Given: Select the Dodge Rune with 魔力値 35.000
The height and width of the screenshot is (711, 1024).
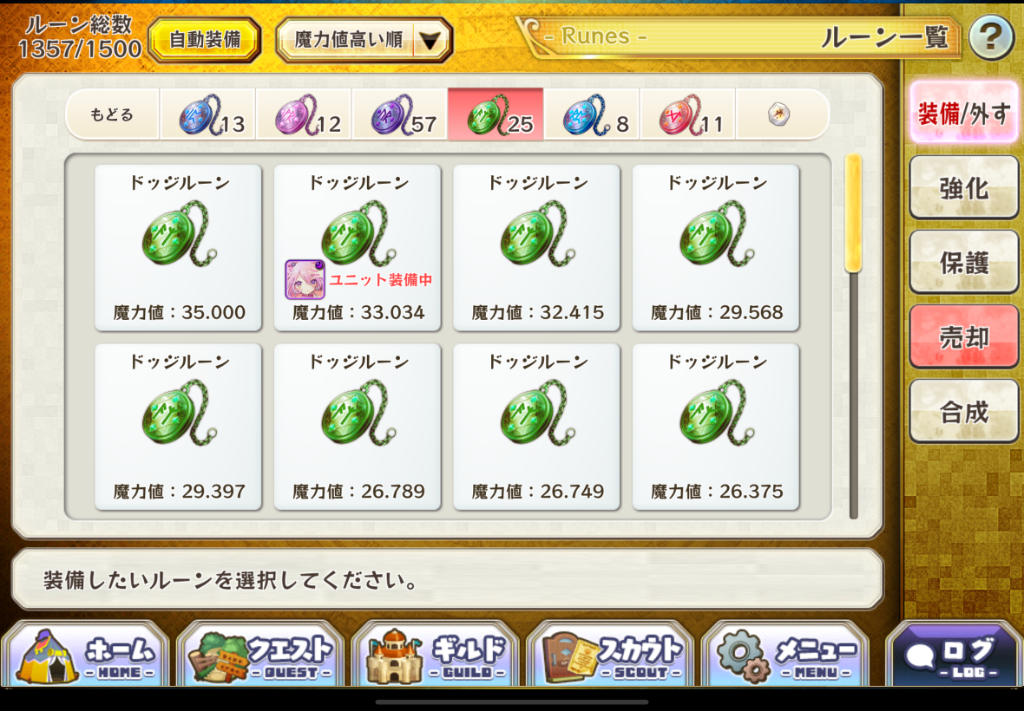Looking at the screenshot, I should pos(178,248).
